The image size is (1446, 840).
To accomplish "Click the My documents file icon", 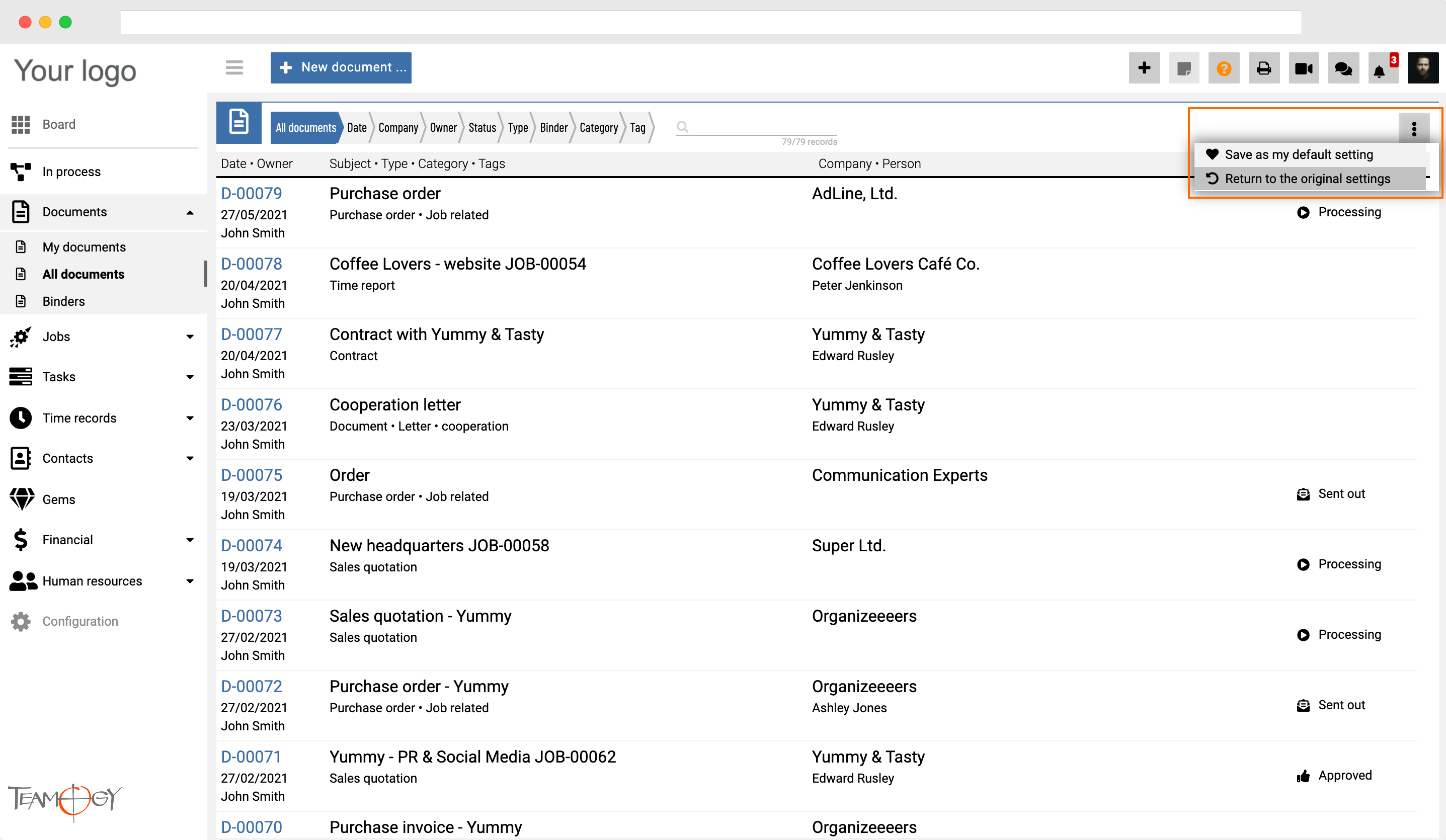I will [x=21, y=247].
